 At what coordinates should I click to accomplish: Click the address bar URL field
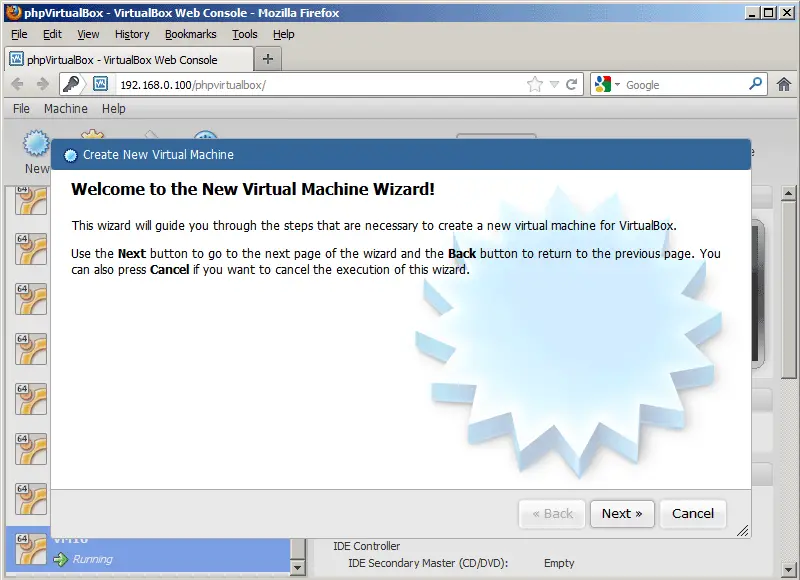tap(321, 85)
